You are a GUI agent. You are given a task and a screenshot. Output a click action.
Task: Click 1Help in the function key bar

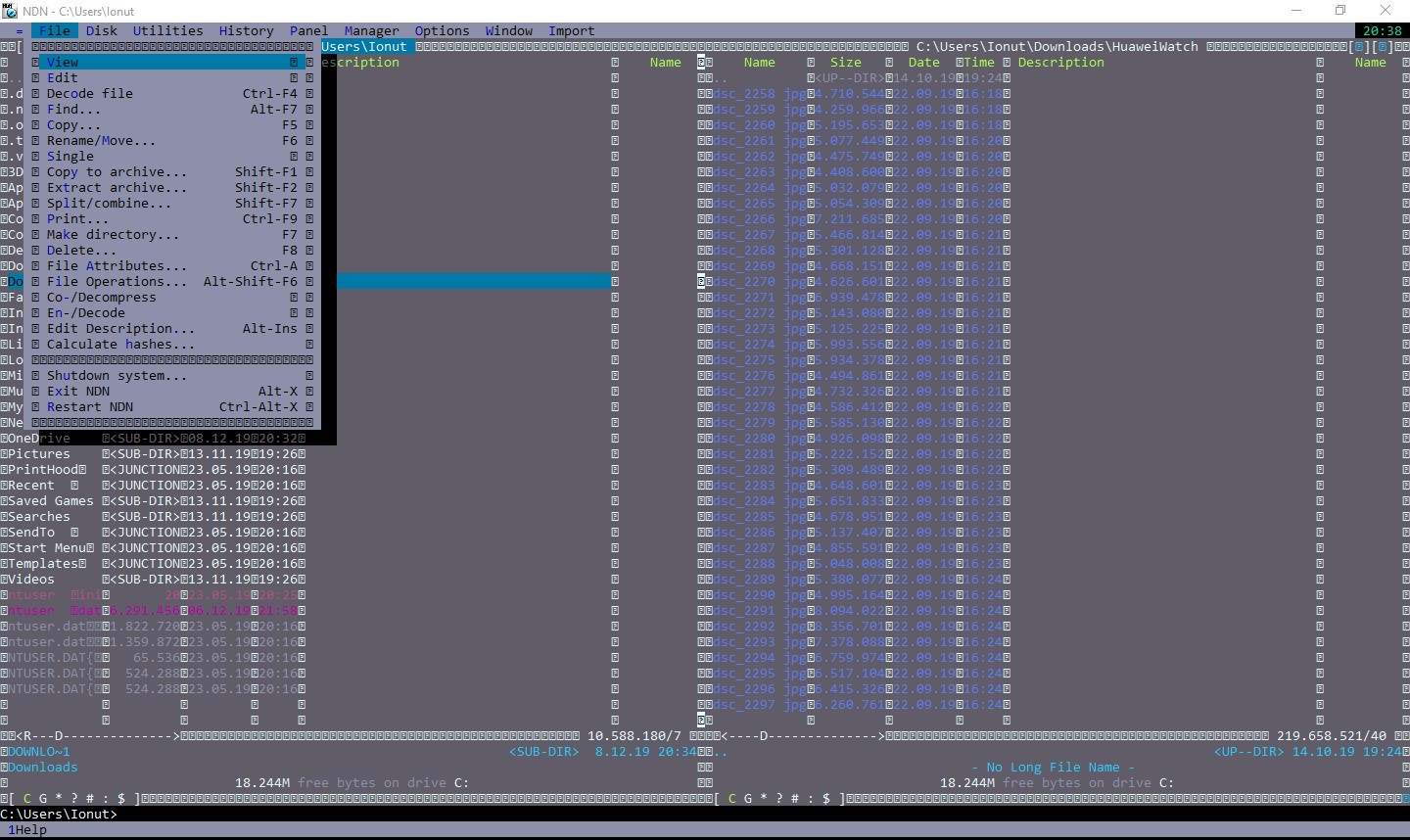pos(27,829)
